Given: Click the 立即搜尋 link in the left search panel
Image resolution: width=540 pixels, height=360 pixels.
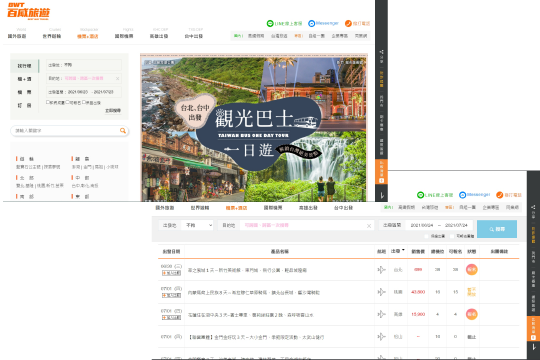Looking at the screenshot, I should pos(113,111).
